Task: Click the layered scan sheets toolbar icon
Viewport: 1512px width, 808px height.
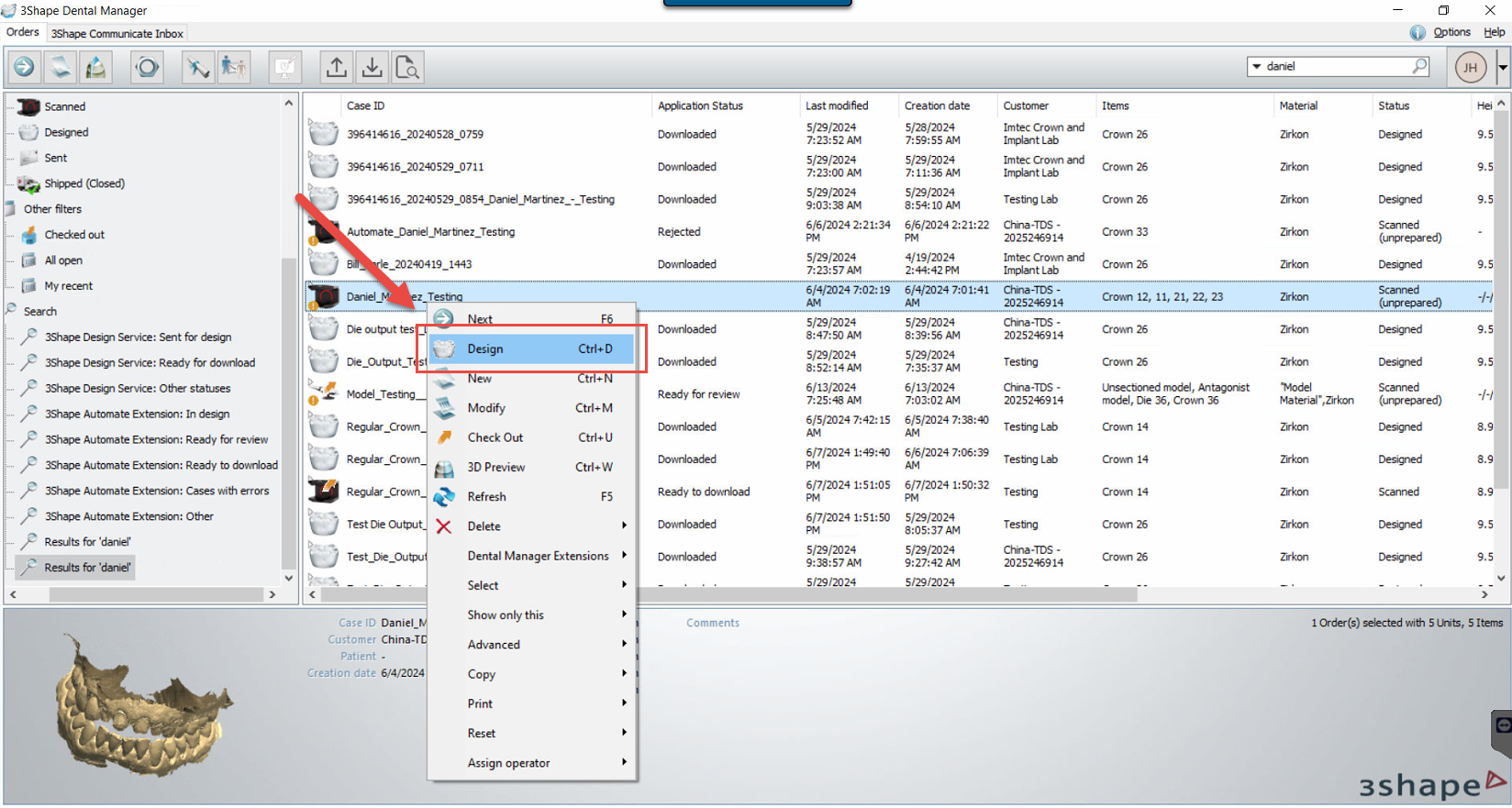Action: click(60, 67)
